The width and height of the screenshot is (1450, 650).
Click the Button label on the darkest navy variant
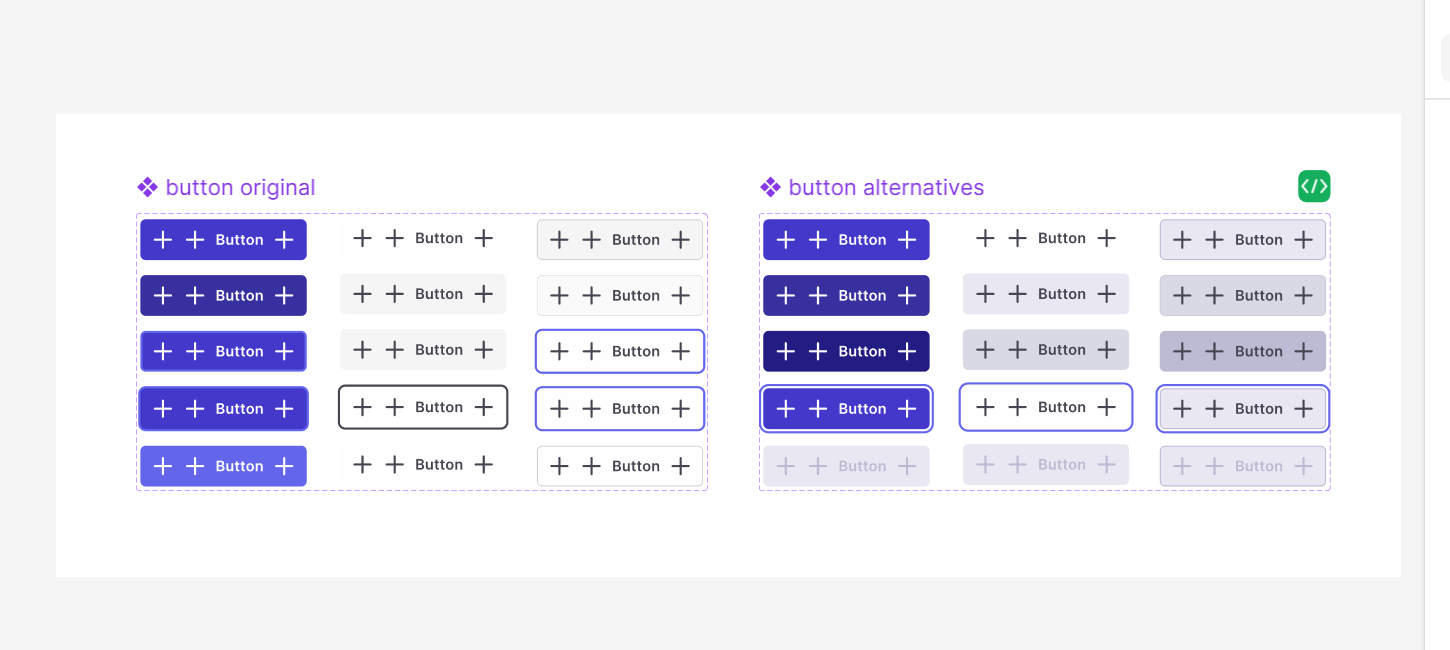tap(862, 351)
